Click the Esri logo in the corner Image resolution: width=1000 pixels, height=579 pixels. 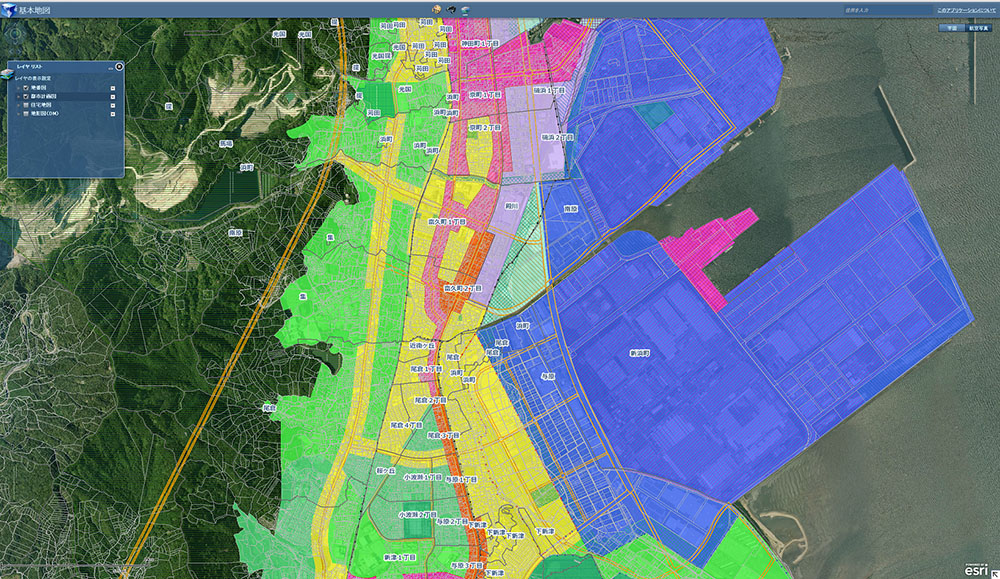click(x=977, y=569)
